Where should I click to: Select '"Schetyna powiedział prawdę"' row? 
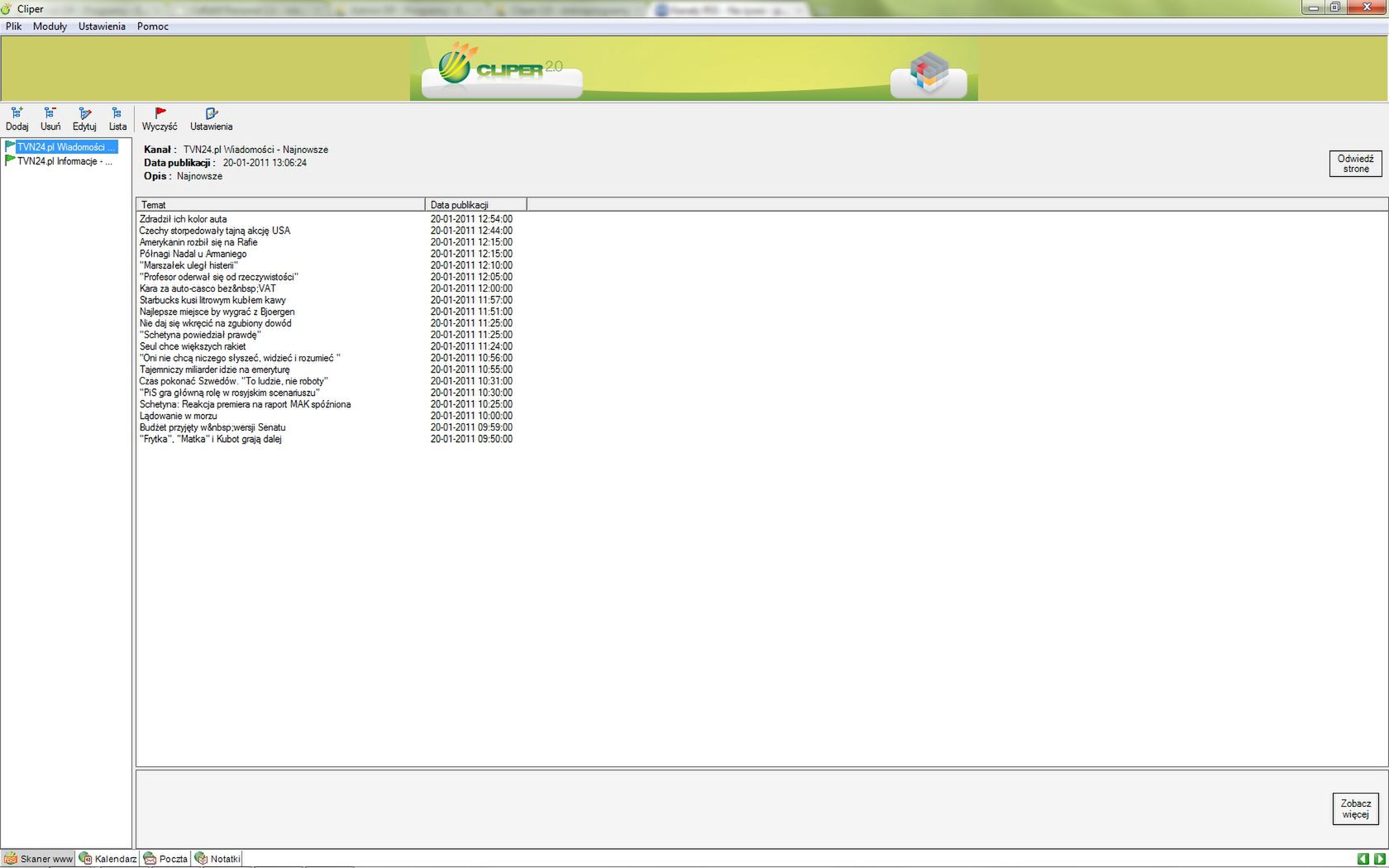tap(199, 335)
